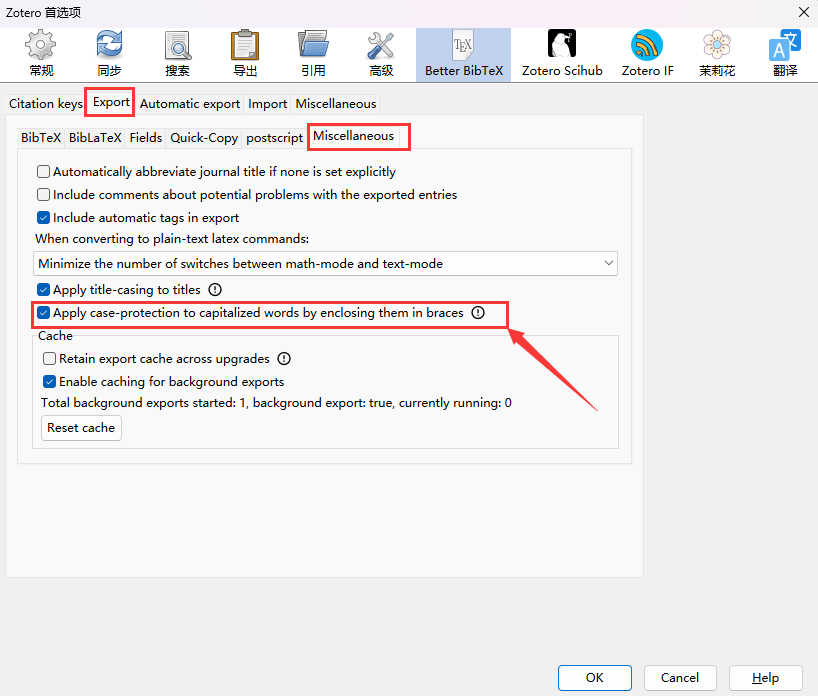The width and height of the screenshot is (818, 696).
Task: Open the 茉莉花 Jasminum preferences pane
Action: coord(717,54)
